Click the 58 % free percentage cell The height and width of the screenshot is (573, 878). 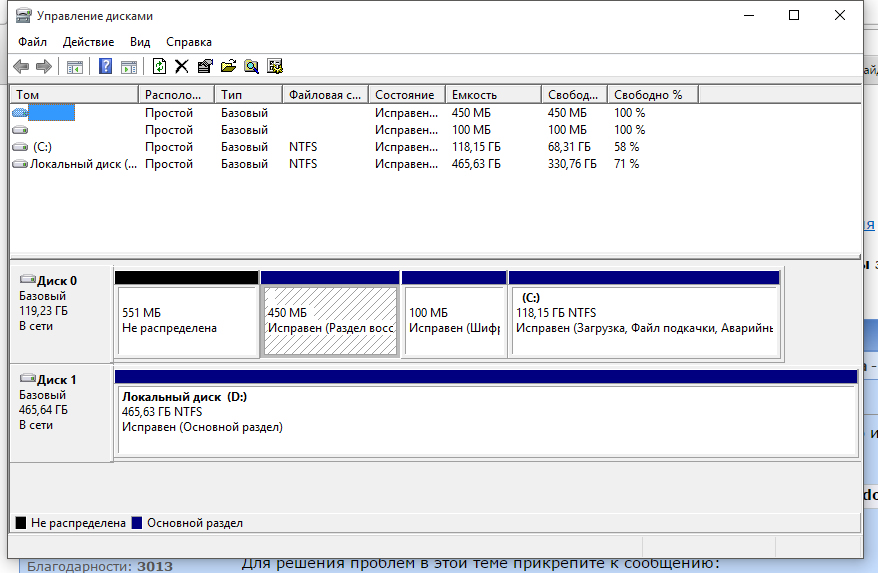(627, 147)
